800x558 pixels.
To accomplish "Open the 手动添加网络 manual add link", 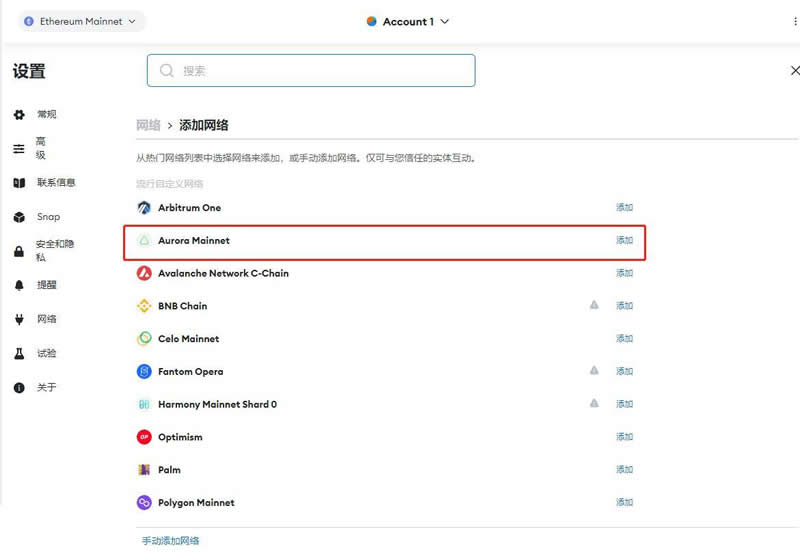I will pyautogui.click(x=170, y=541).
